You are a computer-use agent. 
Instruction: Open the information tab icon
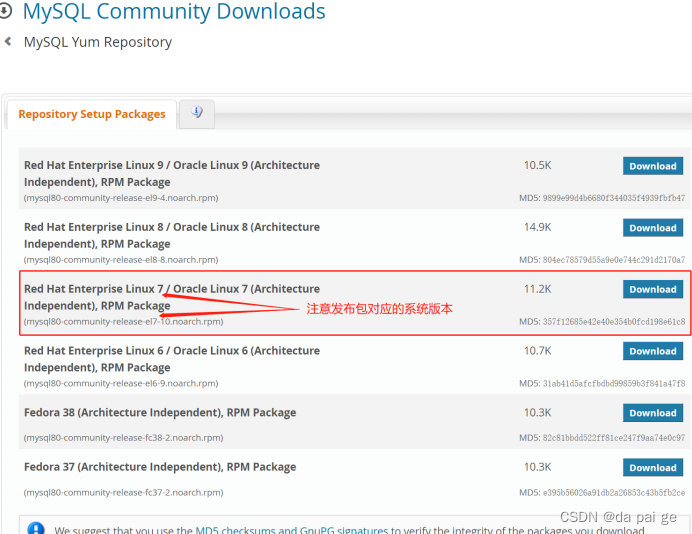[197, 113]
